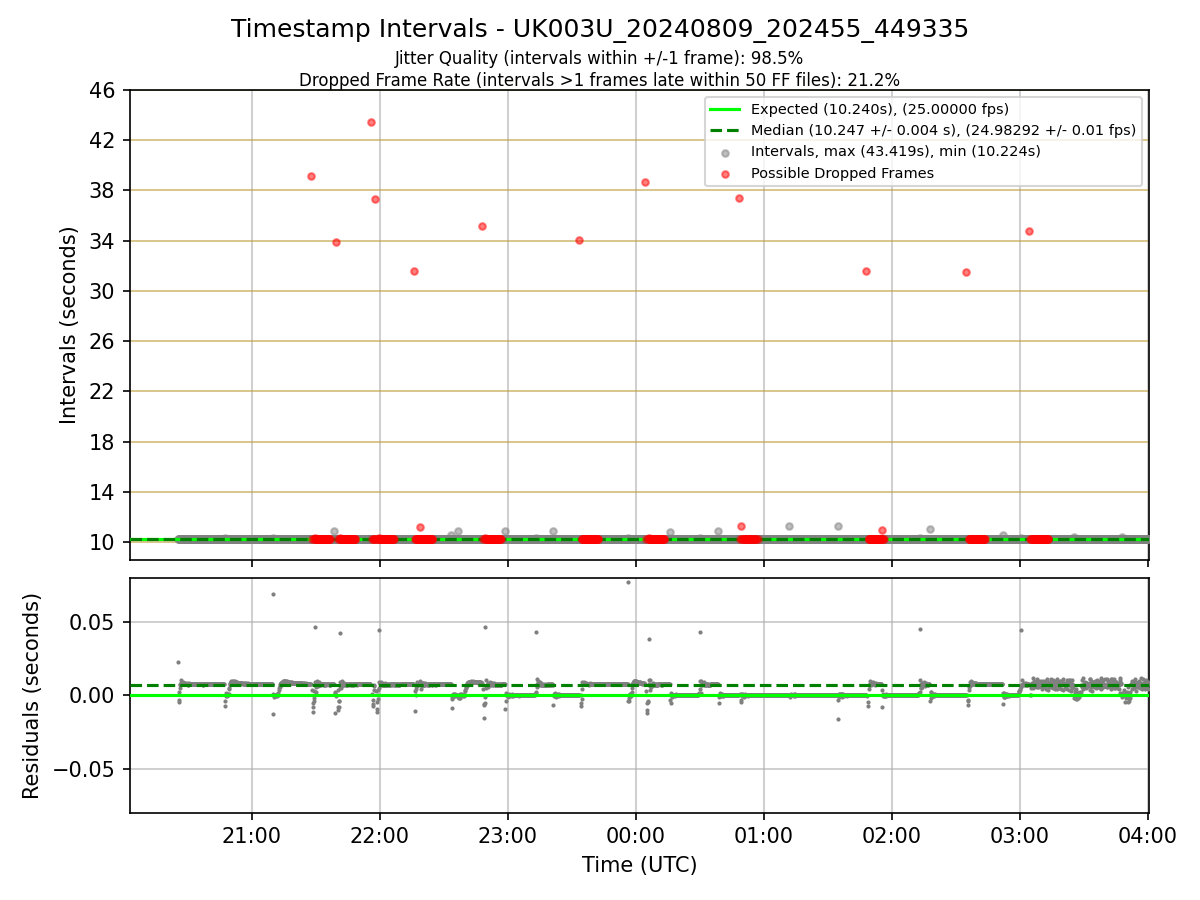Click legend entry "Intervals, max (43.419s), min (10.224s)"

[896, 152]
